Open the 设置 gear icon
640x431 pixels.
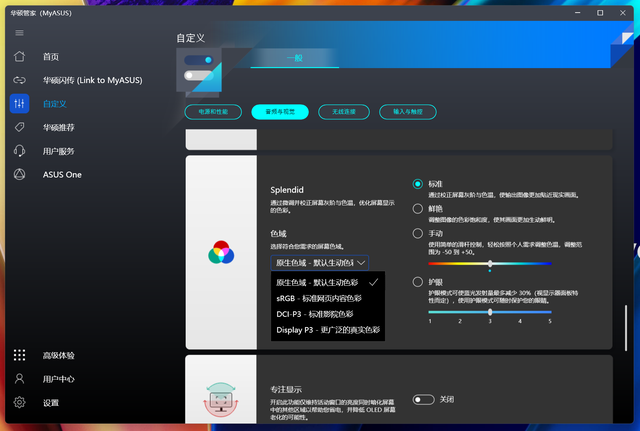(x=19, y=402)
